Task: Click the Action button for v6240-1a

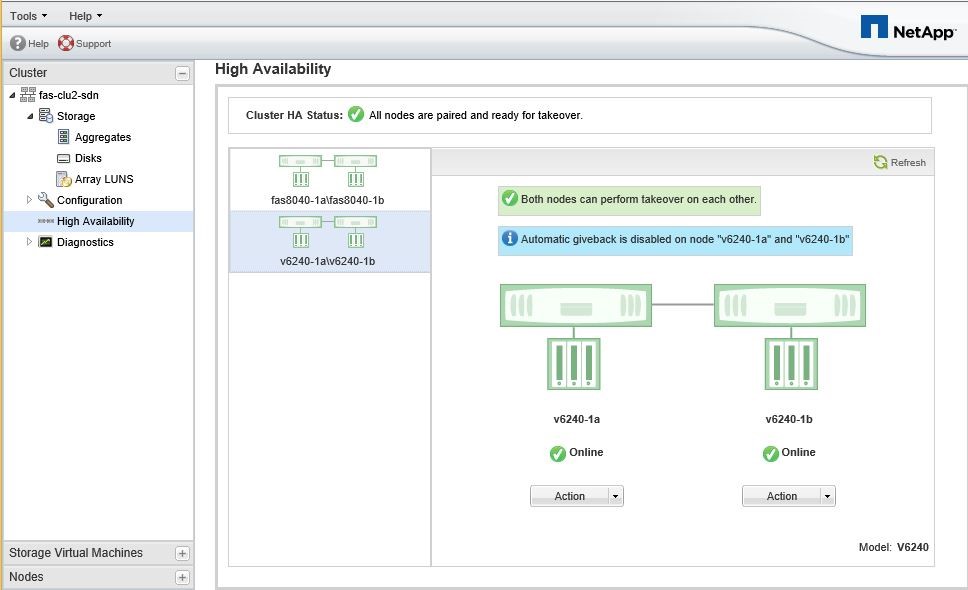Action: (570, 496)
